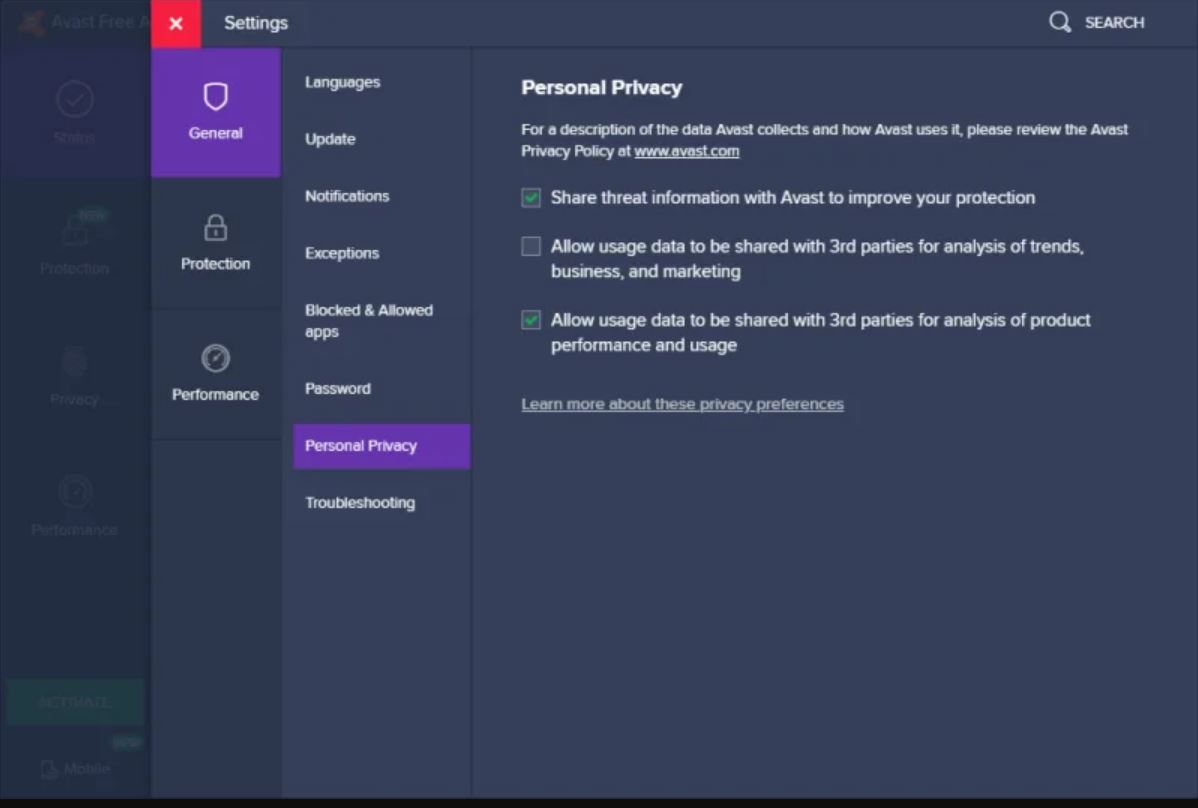Open Exceptions settings
1198x808 pixels.
click(x=342, y=253)
